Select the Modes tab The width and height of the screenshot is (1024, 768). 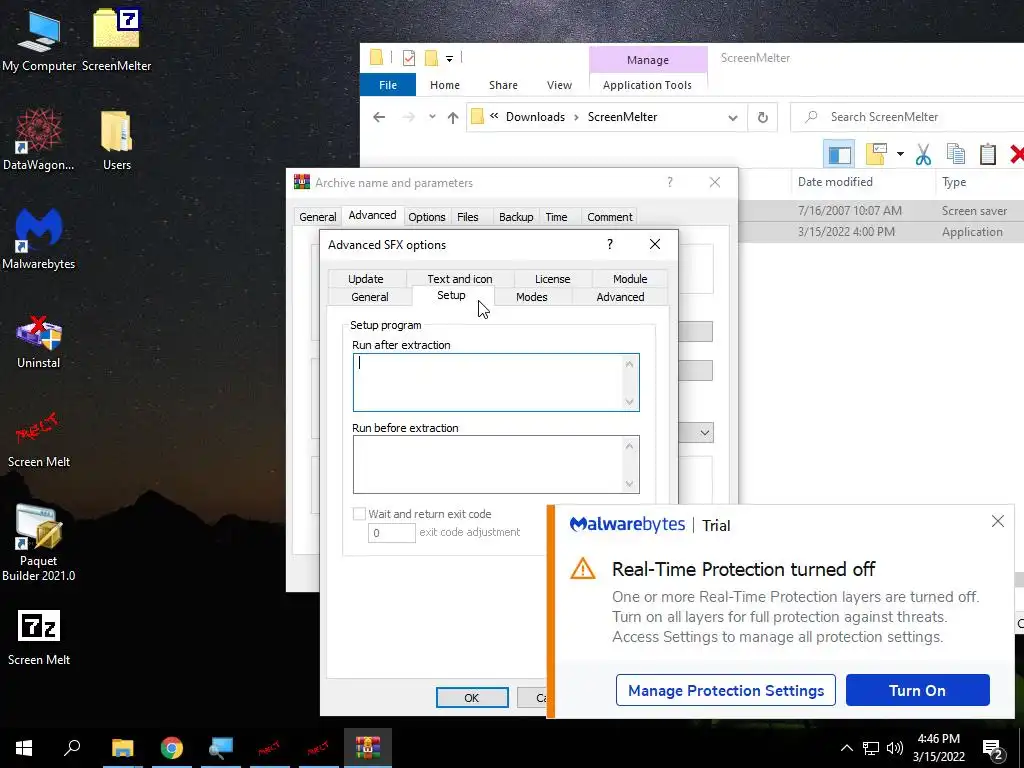(x=532, y=297)
